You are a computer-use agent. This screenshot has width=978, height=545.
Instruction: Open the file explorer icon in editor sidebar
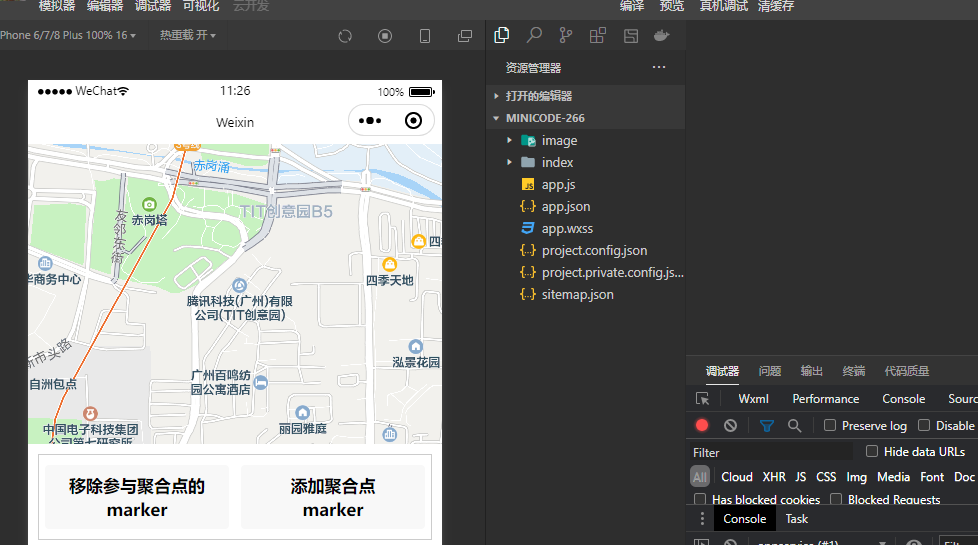pos(501,36)
